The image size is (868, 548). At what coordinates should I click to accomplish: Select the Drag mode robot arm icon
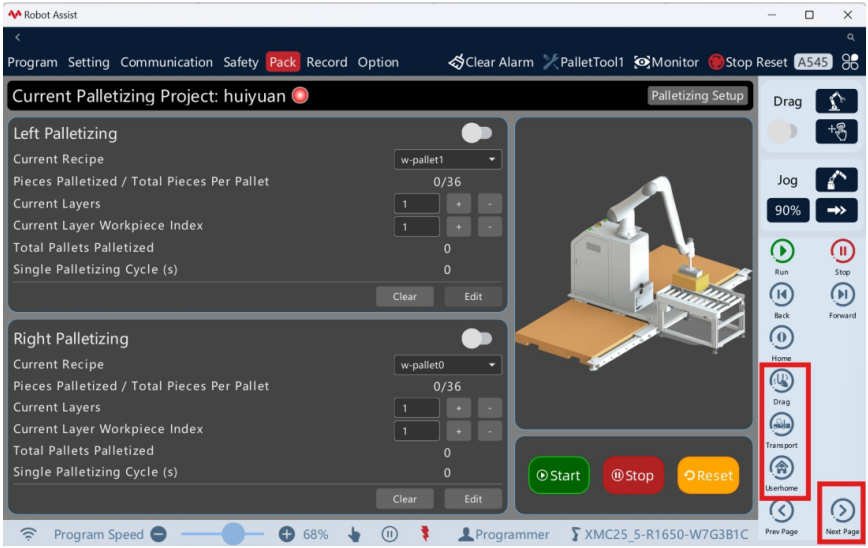pyautogui.click(x=836, y=101)
